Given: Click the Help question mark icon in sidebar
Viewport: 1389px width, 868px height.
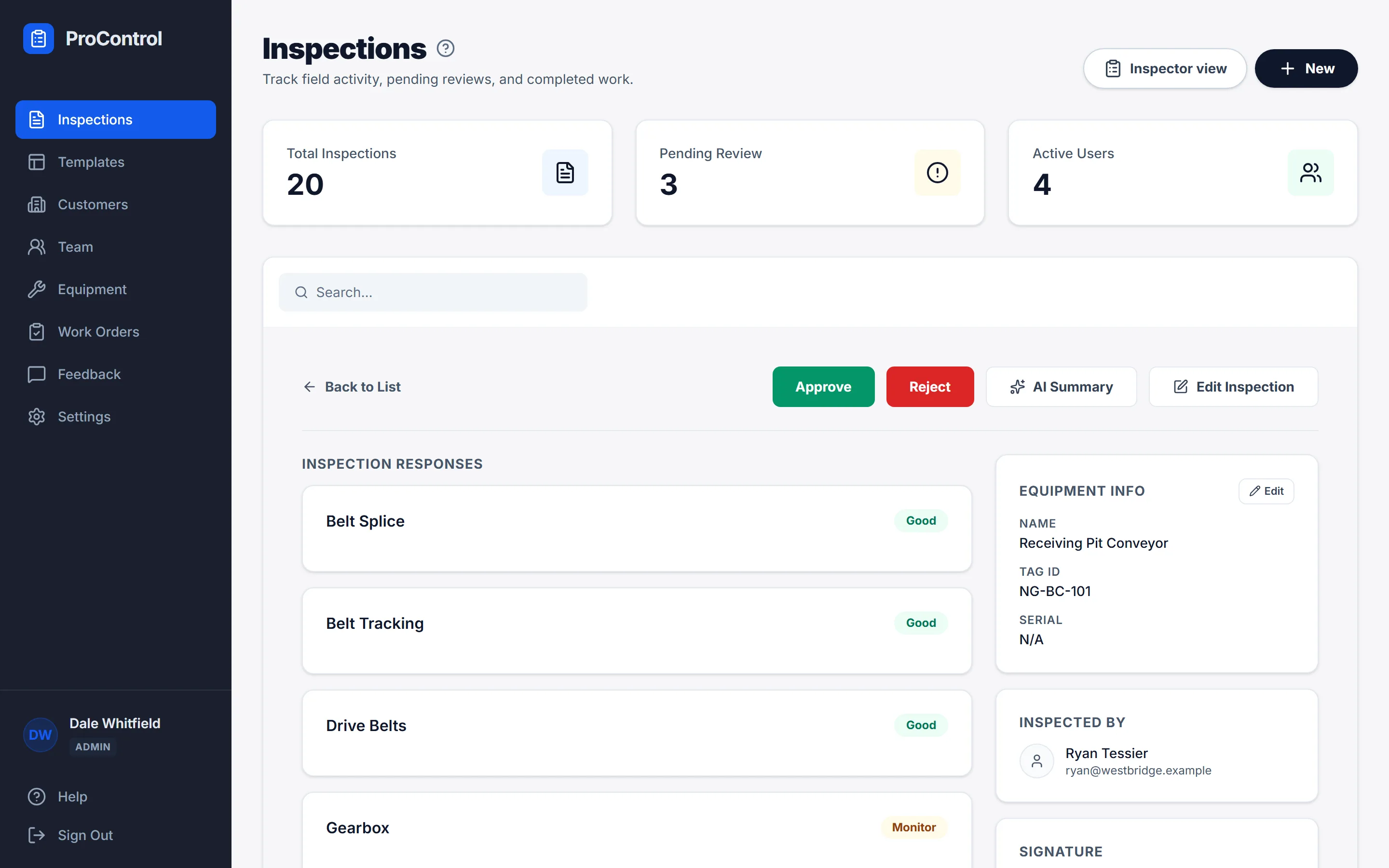Looking at the screenshot, I should (37, 797).
